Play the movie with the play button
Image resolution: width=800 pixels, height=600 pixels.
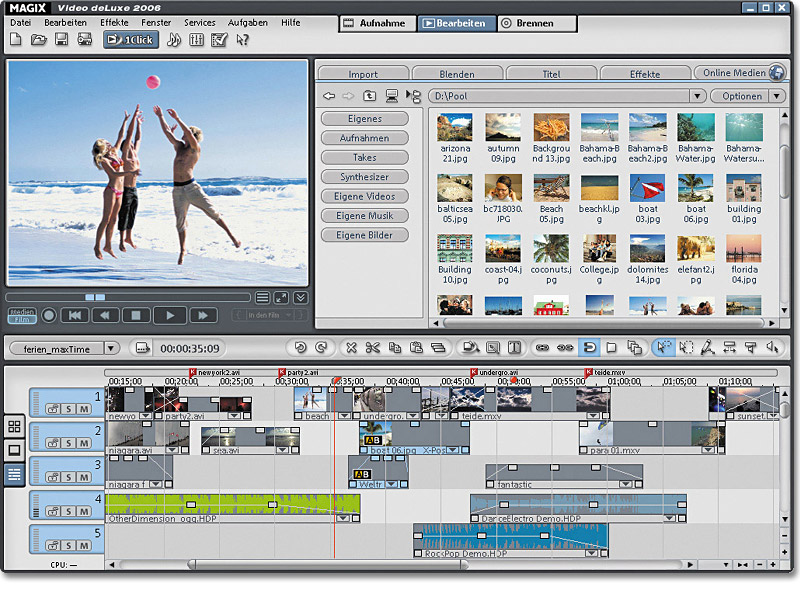click(x=170, y=315)
